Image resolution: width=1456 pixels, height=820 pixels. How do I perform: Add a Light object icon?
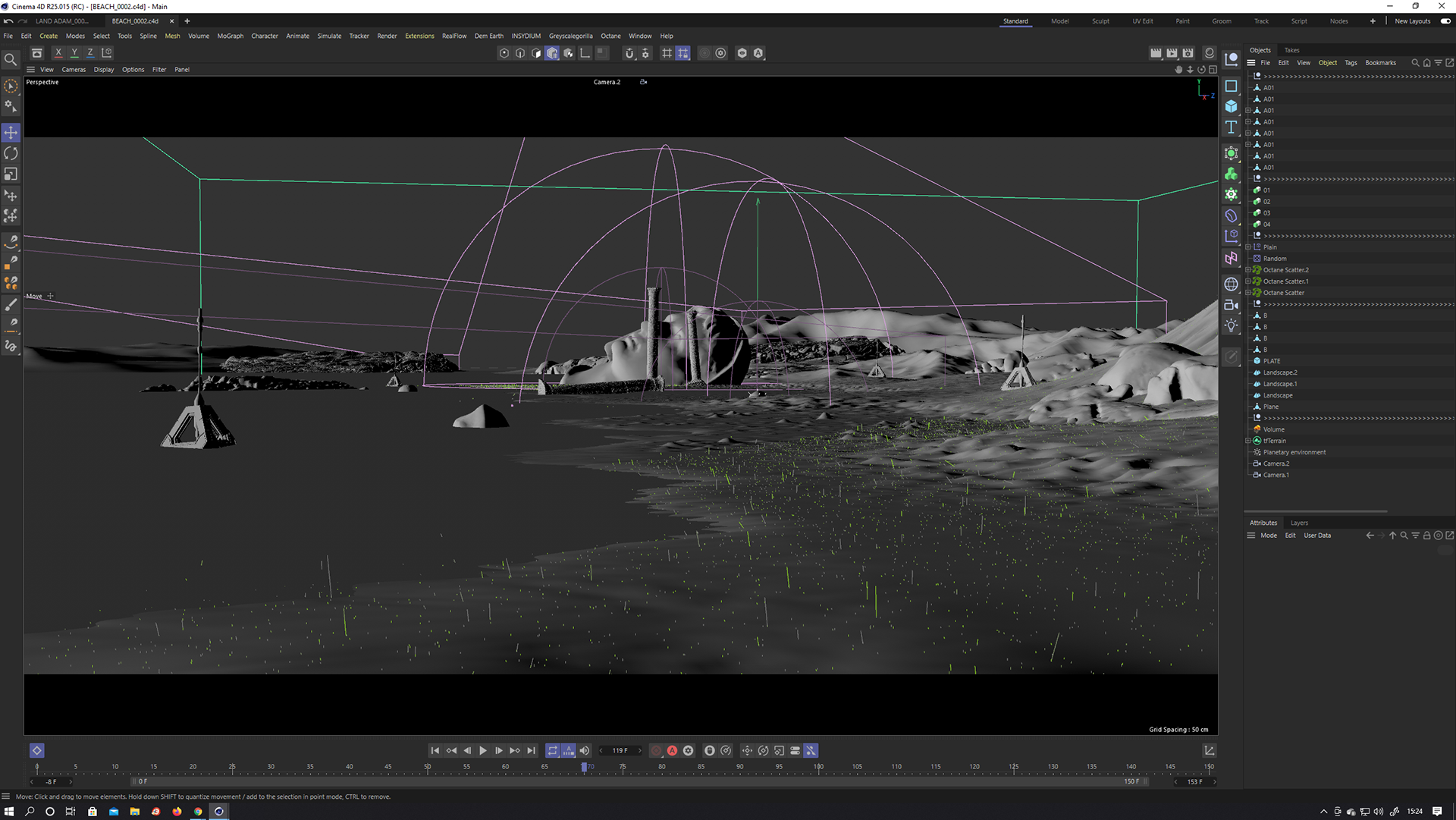point(1231,326)
